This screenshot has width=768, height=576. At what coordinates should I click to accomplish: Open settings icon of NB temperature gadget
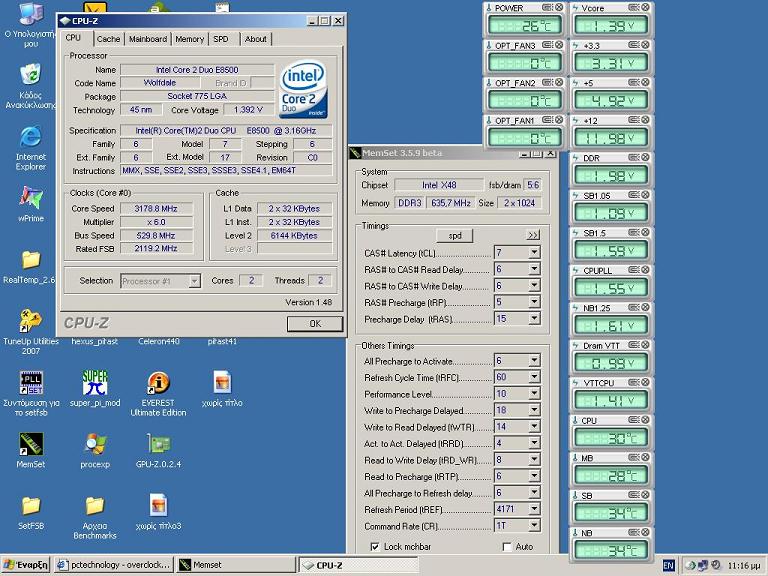pos(634,532)
